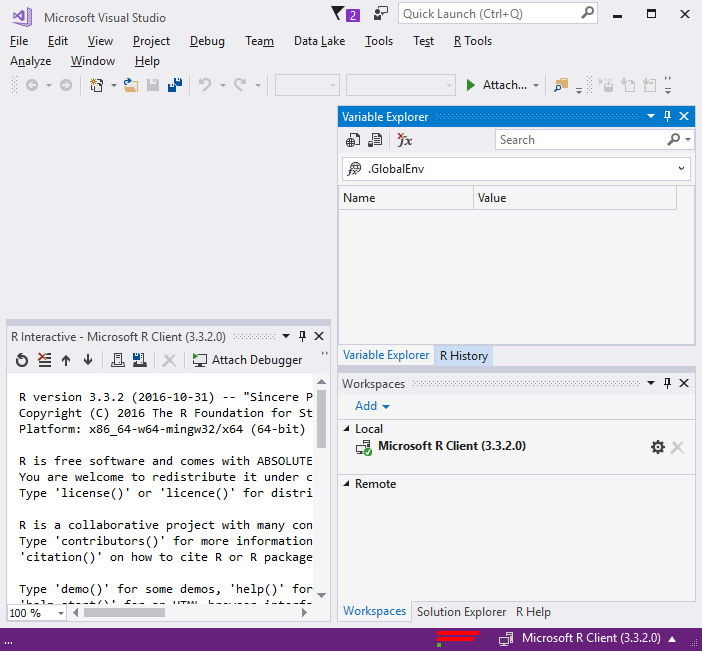
Task: Click the Value column header
Action: (x=575, y=198)
